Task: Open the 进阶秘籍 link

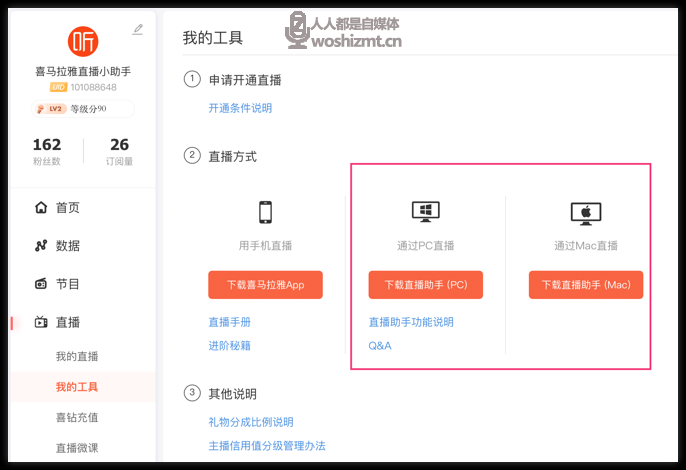Action: click(229, 346)
